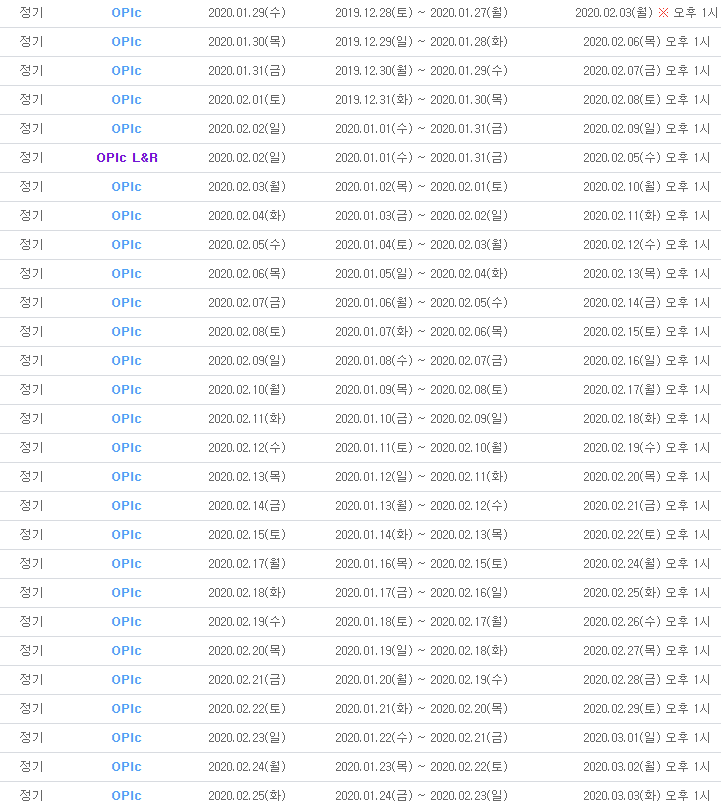Select result date 2020.02.08(토) 오후 1시
The height and width of the screenshot is (807, 721).
coord(646,99)
